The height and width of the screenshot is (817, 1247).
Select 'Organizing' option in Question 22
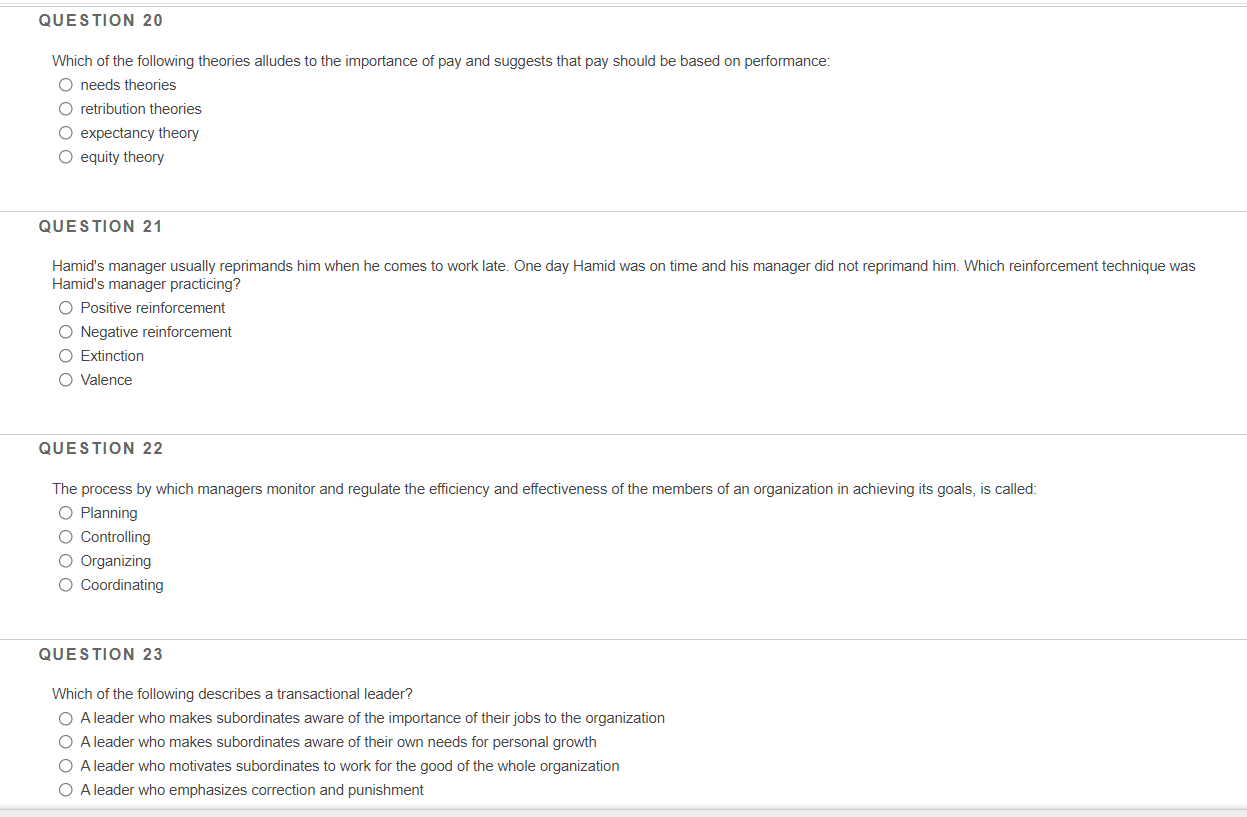point(65,560)
